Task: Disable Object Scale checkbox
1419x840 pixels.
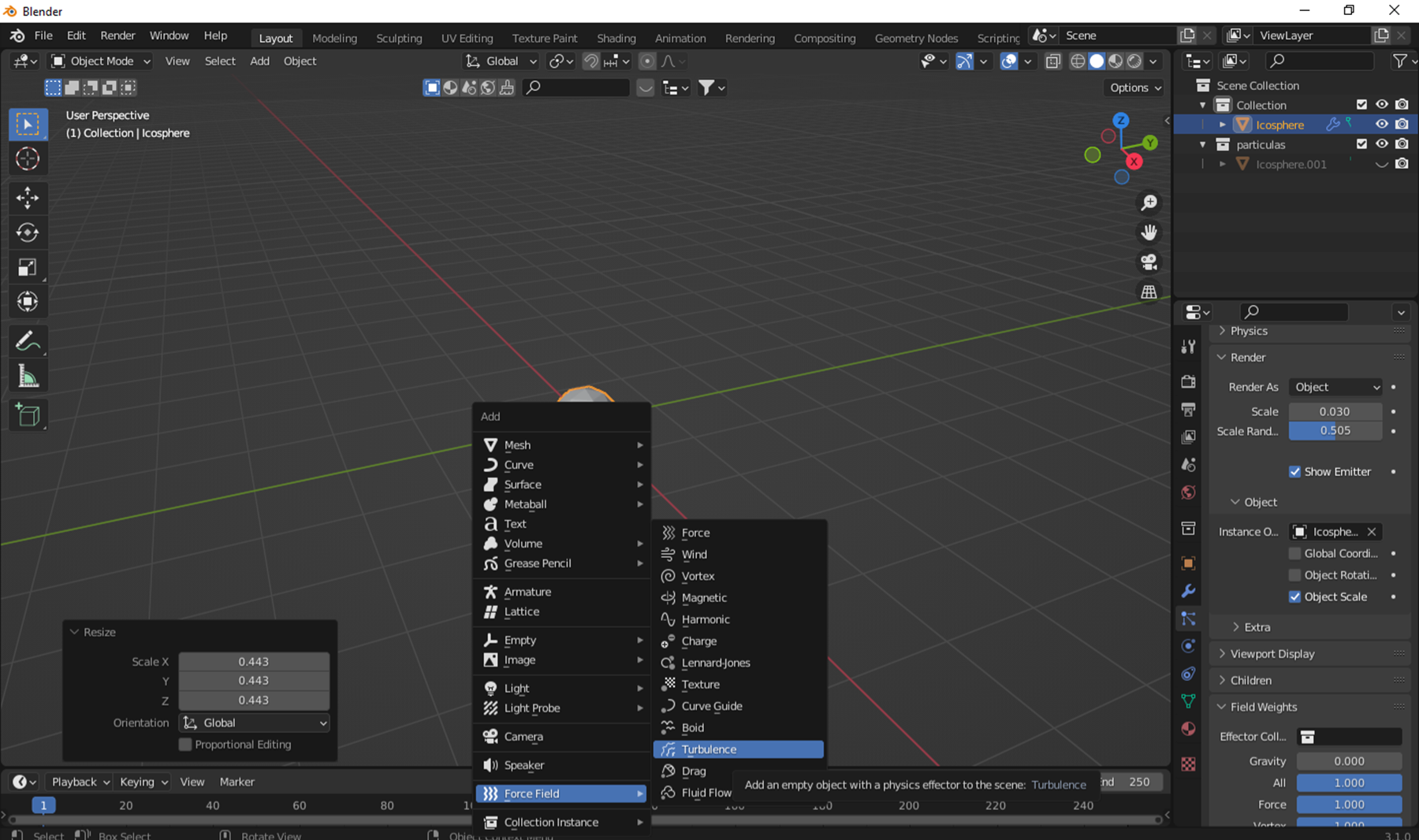Action: point(1294,597)
